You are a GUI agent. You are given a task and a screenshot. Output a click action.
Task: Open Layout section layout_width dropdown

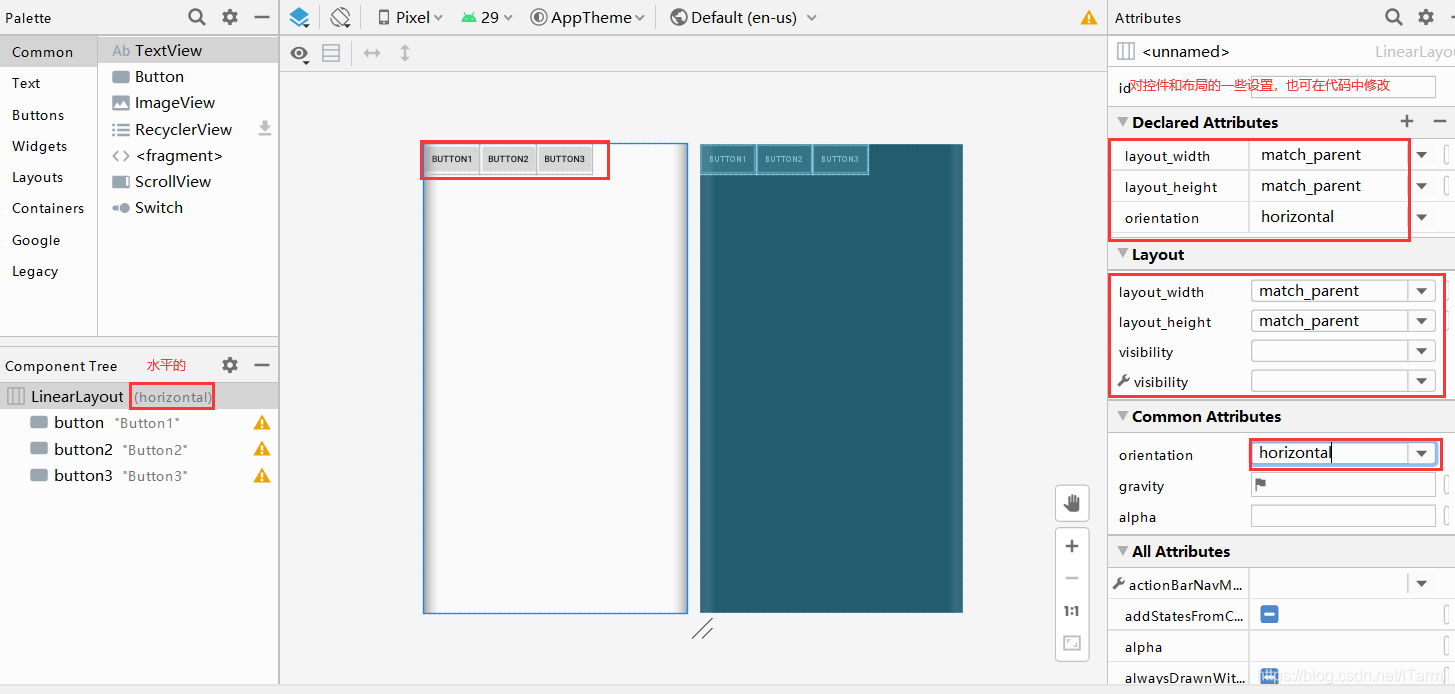point(1421,291)
